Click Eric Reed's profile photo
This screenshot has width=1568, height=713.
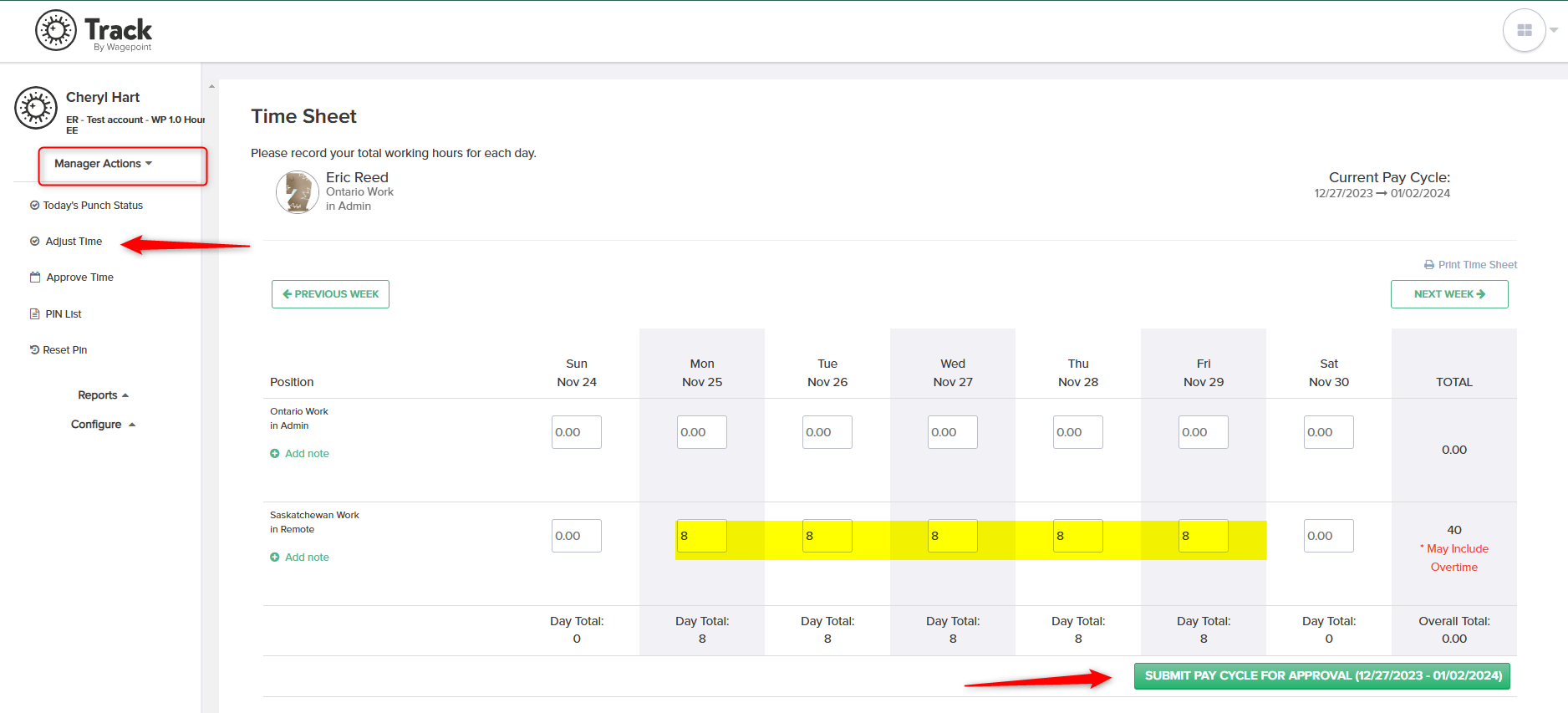coord(298,192)
